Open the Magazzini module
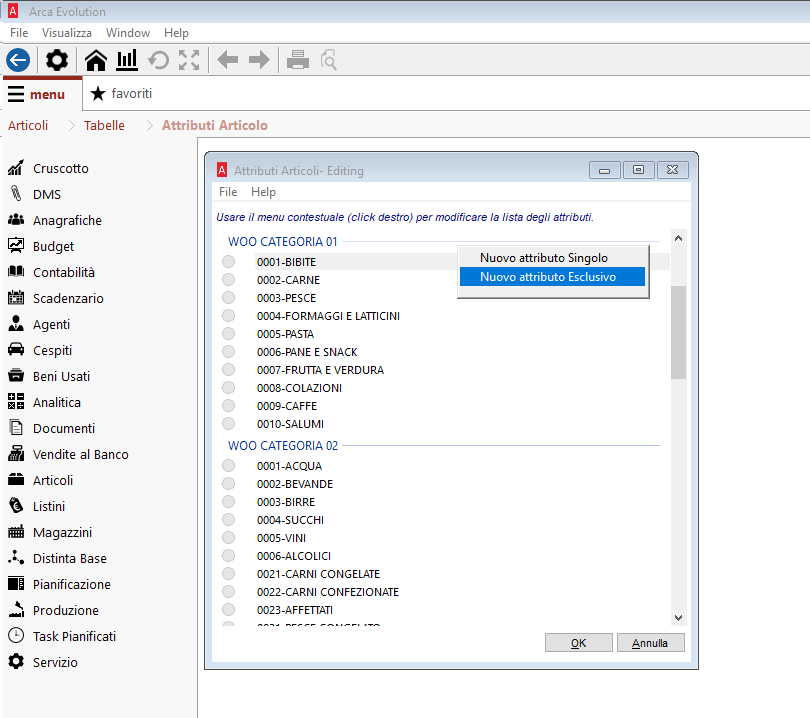The image size is (810, 718). pos(62,532)
